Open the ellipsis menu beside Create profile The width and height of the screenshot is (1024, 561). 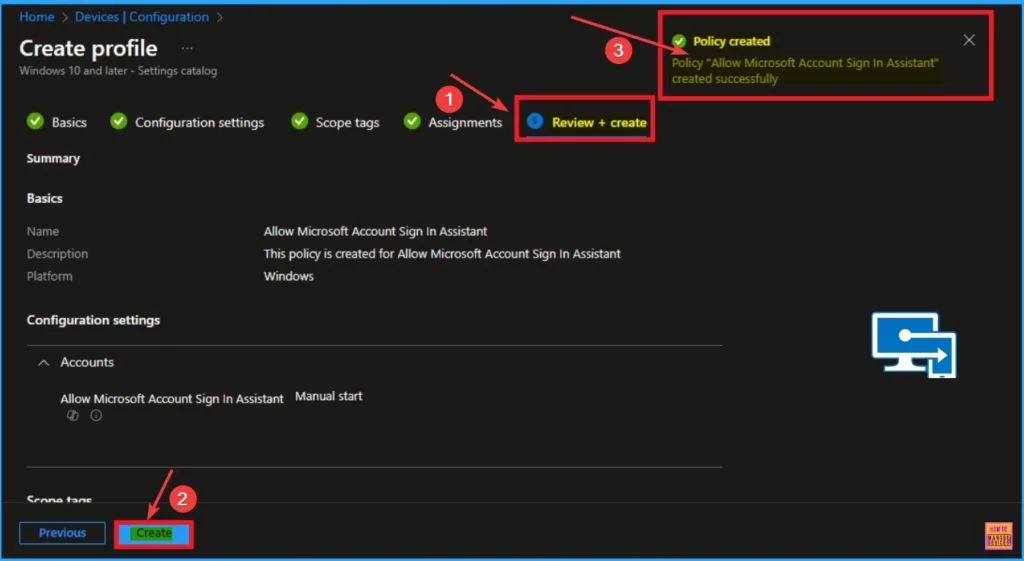point(187,48)
